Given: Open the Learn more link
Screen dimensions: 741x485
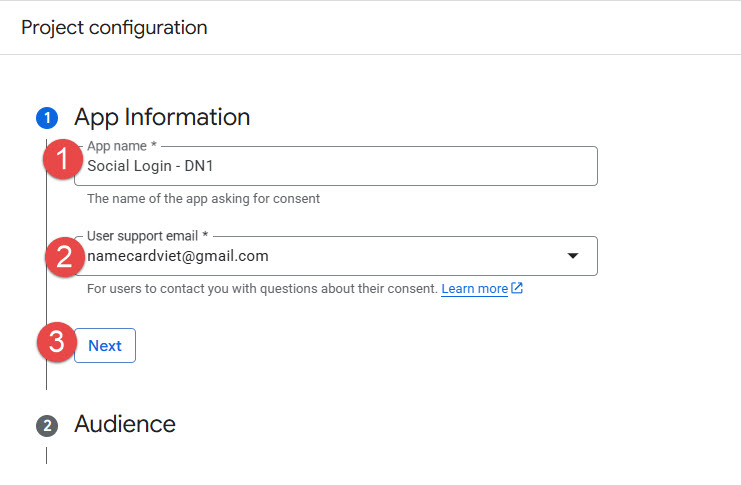Looking at the screenshot, I should coord(474,288).
